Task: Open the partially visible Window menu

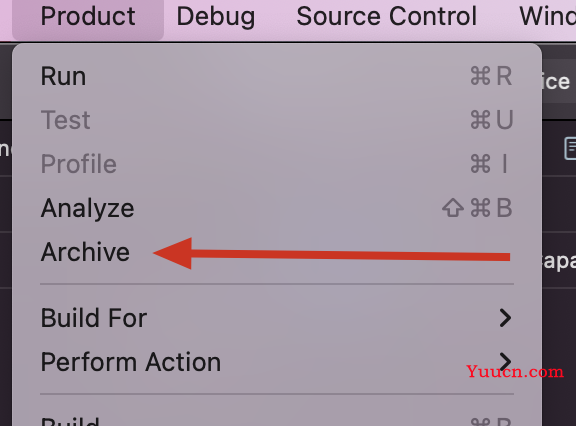Action: point(547,17)
